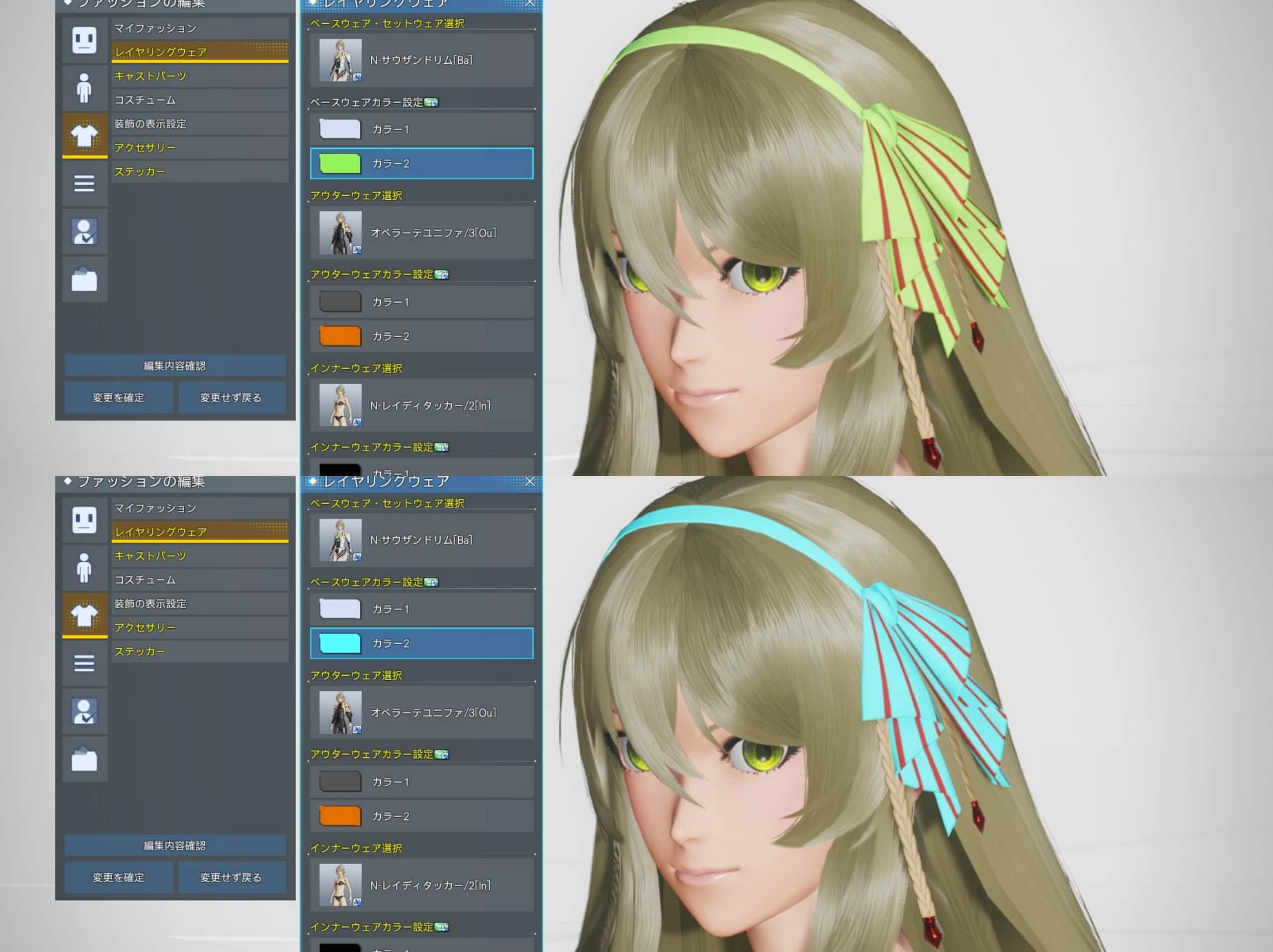Open N-サウザンドリム[Ba] thumbnail in green-ribbon screenshot
This screenshot has width=1273, height=952.
[x=340, y=60]
